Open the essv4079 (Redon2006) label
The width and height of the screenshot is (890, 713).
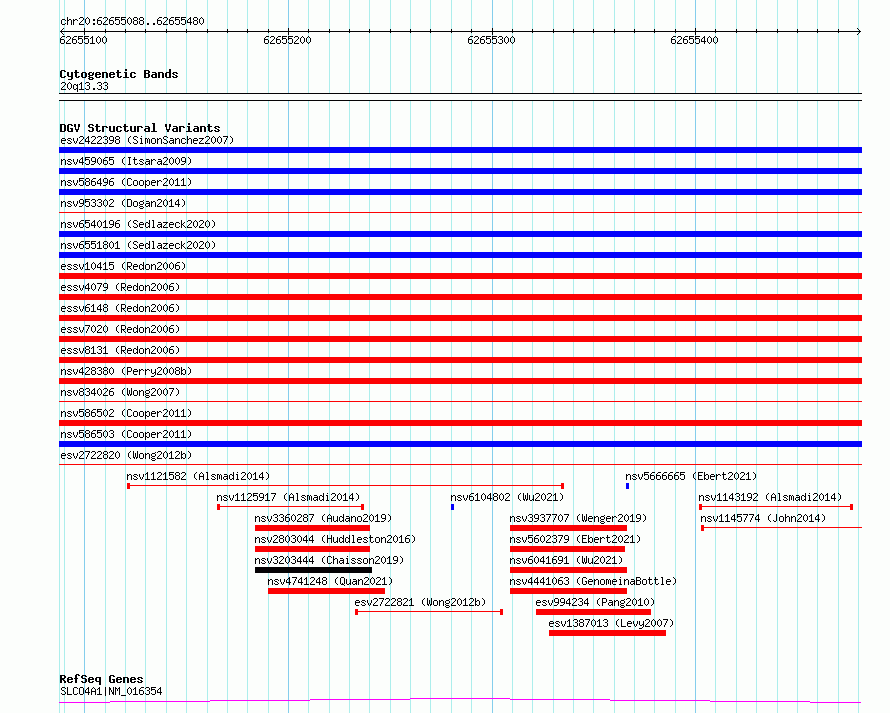[120, 287]
